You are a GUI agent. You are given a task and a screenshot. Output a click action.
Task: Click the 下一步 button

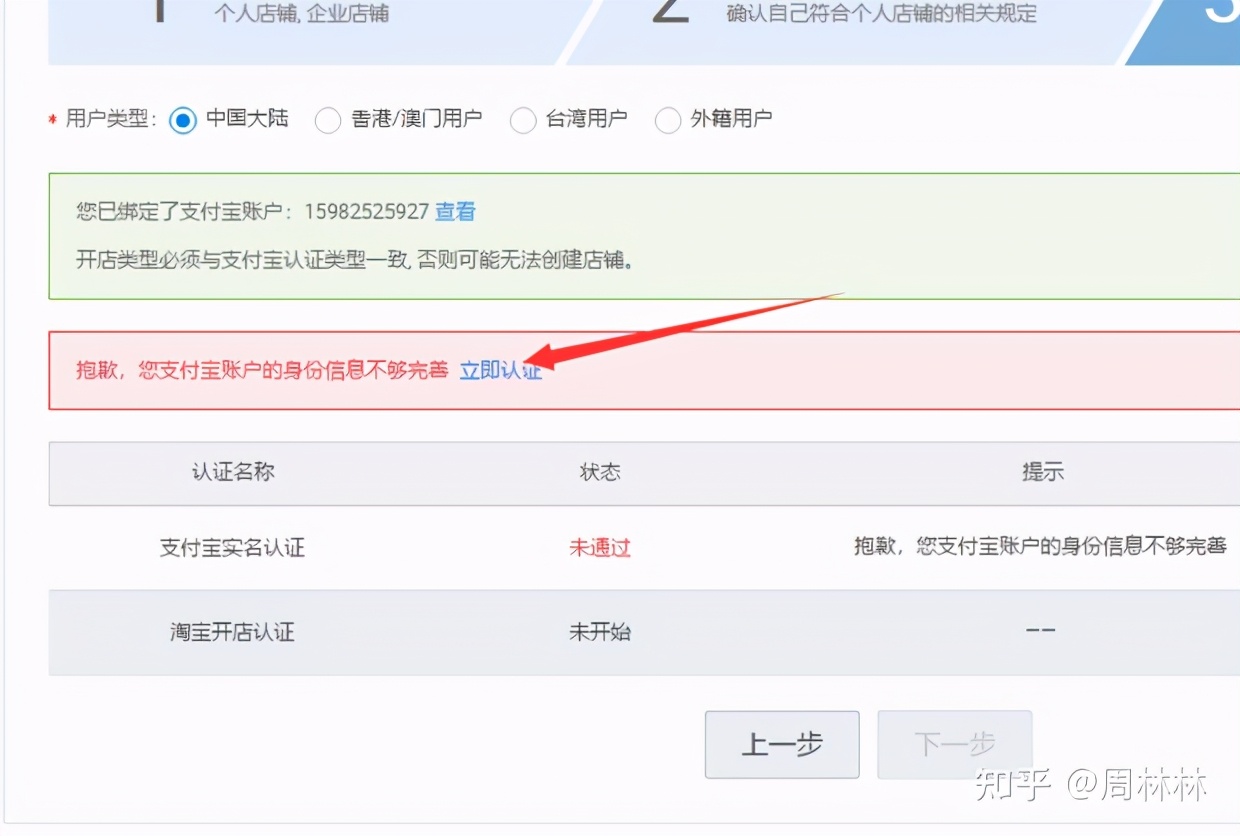(x=954, y=744)
